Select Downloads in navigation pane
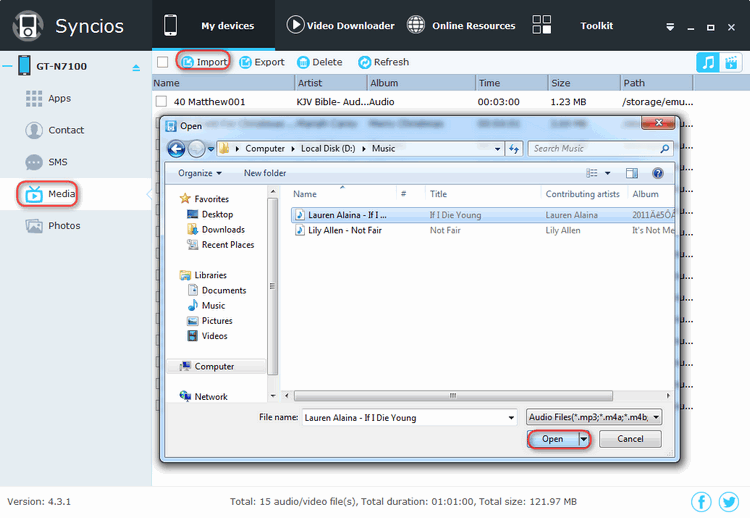 coord(216,230)
